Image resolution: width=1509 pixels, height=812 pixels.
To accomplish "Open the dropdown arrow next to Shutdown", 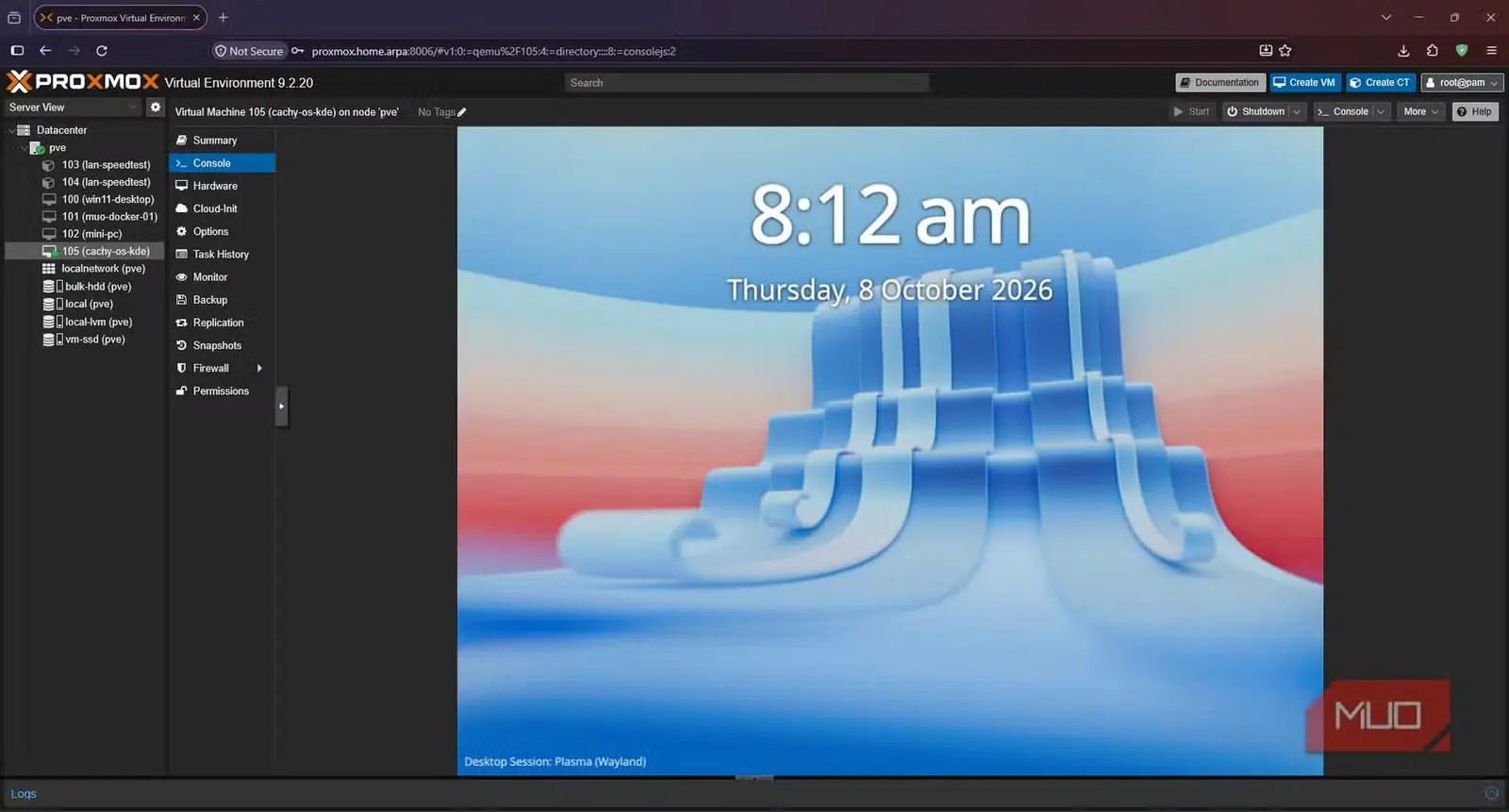I will point(1297,112).
